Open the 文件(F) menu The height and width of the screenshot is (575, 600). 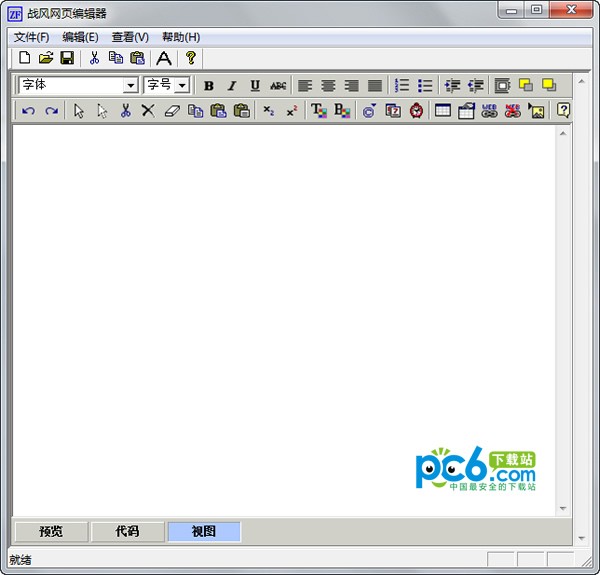(31, 37)
